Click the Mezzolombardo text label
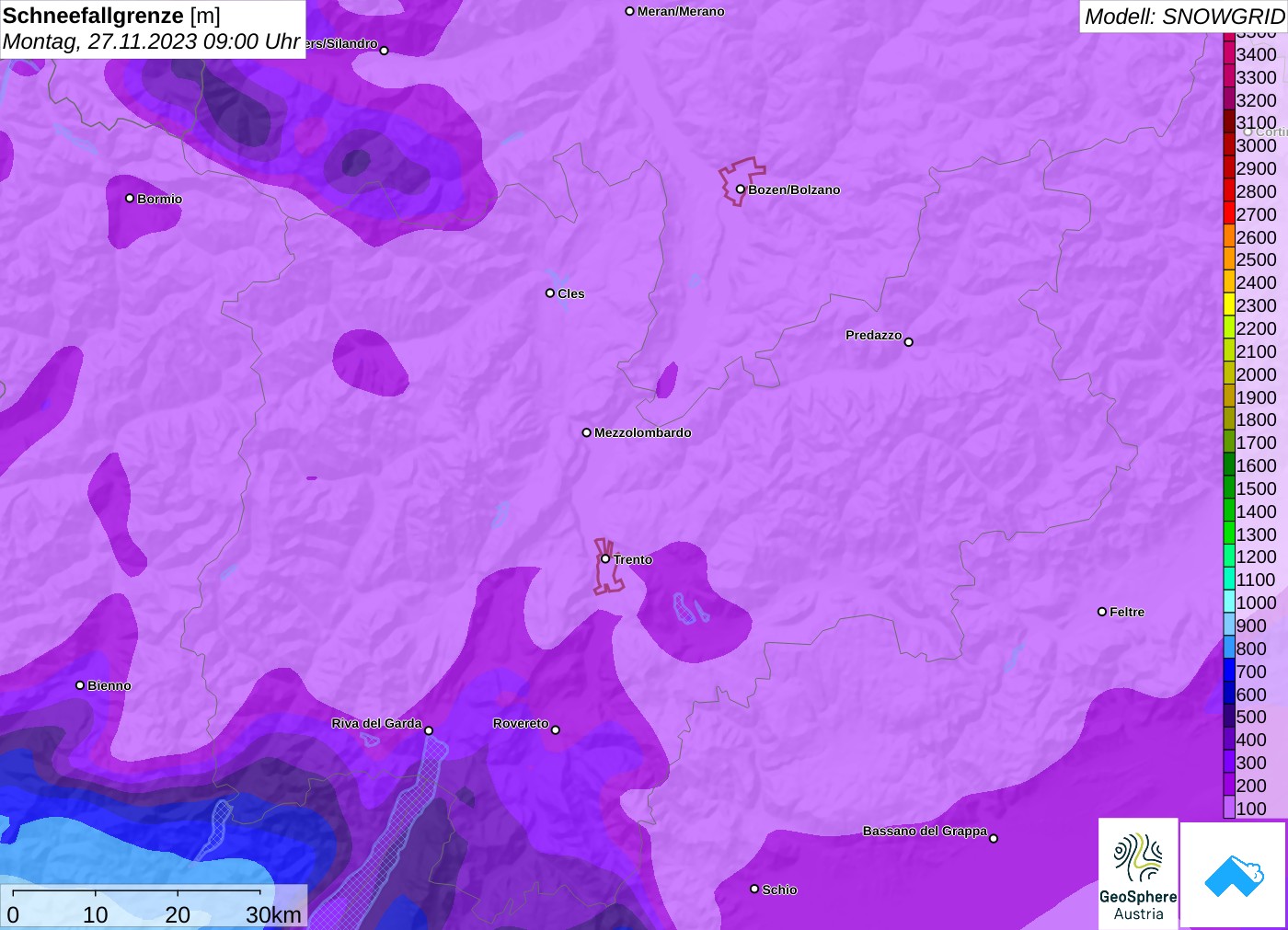The width and height of the screenshot is (1288, 930). (642, 432)
